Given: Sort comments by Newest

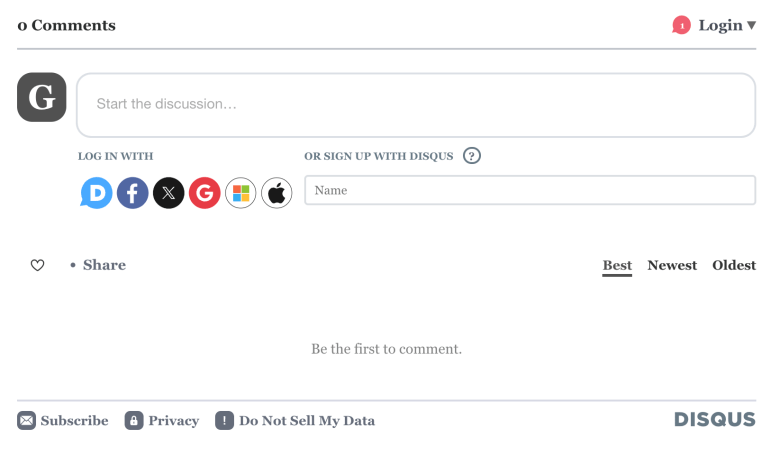Looking at the screenshot, I should point(672,265).
